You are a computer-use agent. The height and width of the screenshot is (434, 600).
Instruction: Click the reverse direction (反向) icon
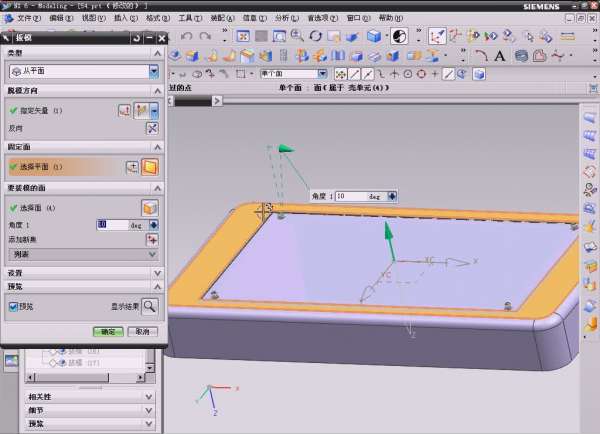(x=152, y=128)
